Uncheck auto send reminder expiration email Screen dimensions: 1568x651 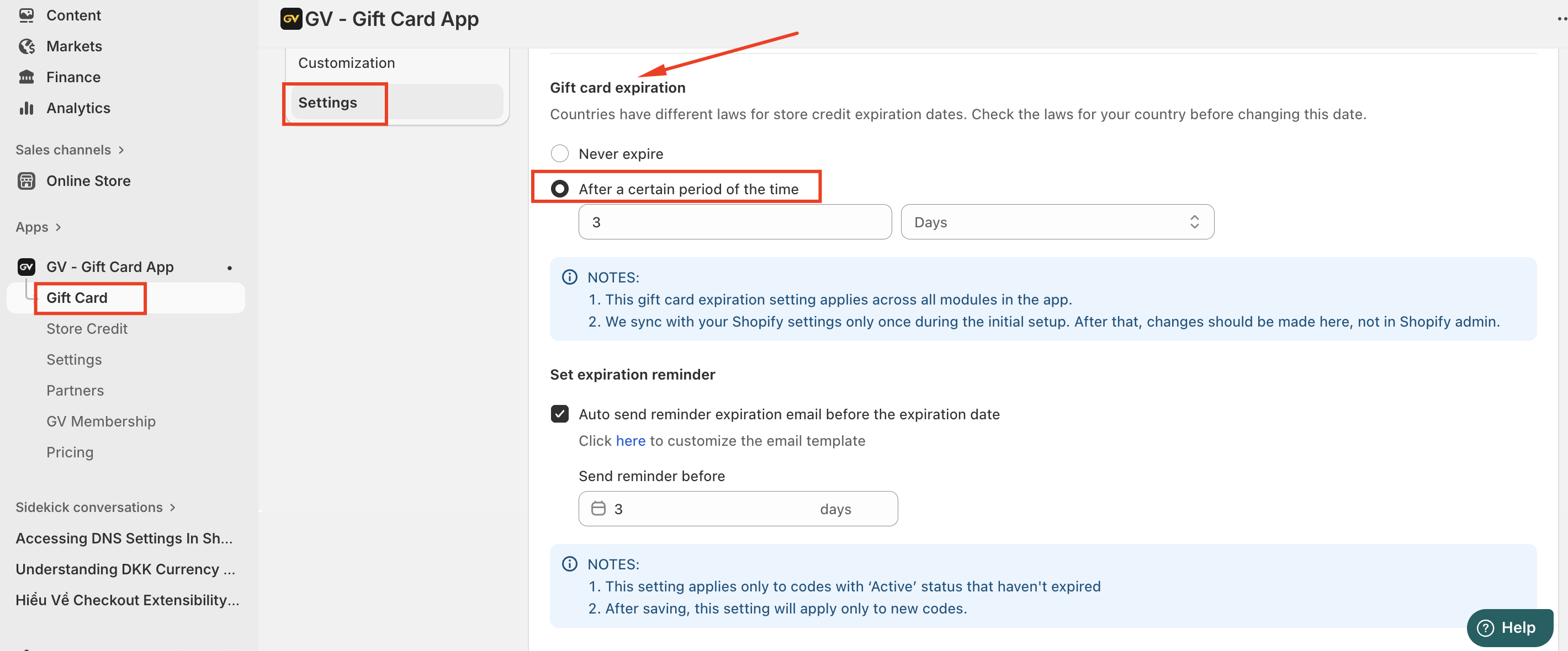[x=559, y=414]
